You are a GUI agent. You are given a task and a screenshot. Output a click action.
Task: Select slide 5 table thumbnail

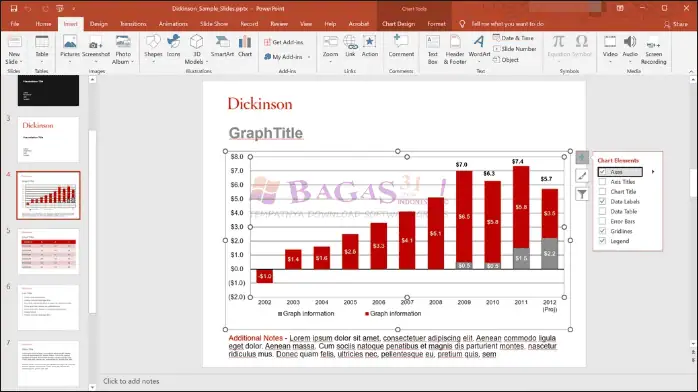(48, 251)
